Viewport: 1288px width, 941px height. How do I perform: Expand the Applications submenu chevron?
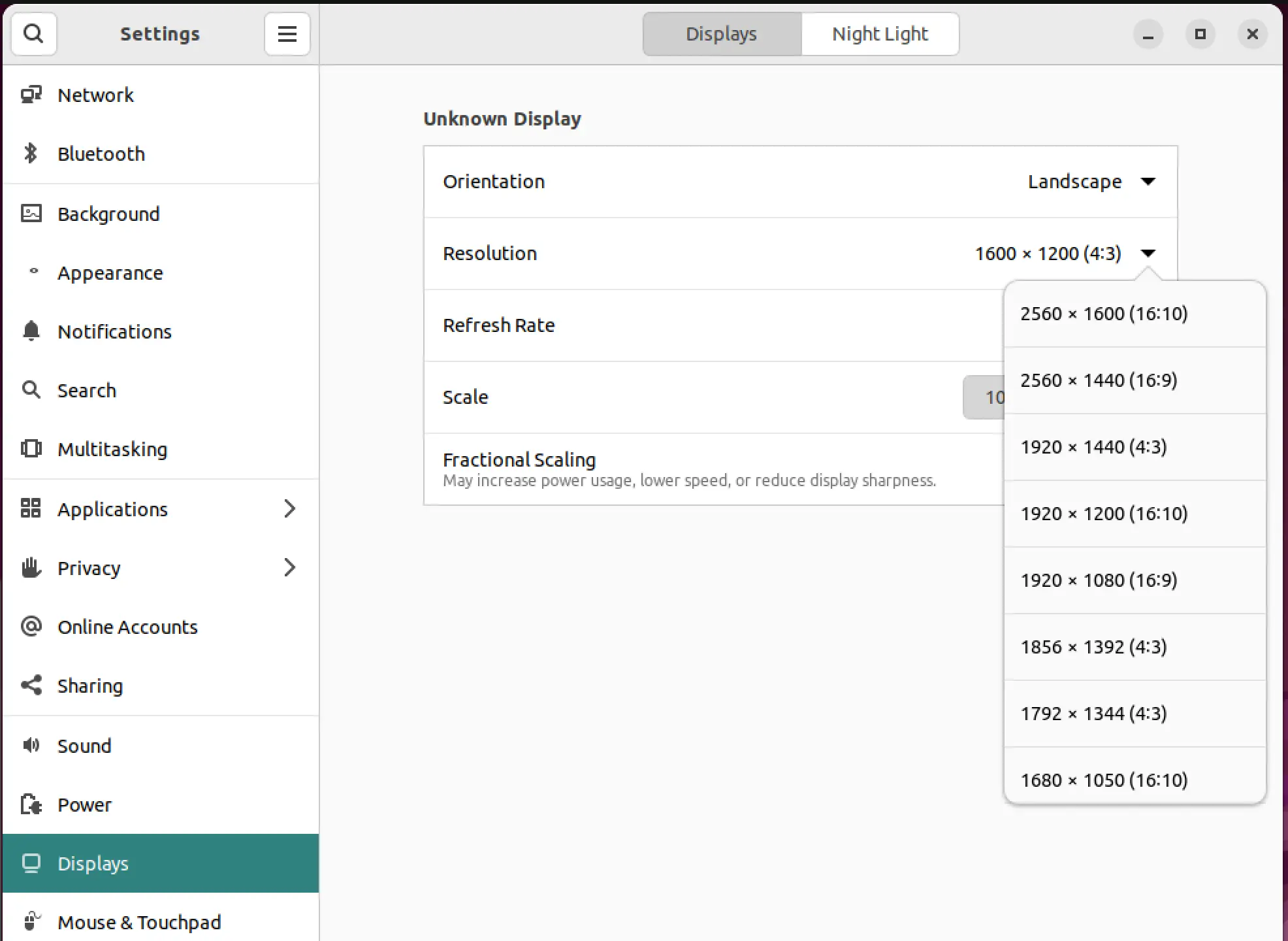[x=290, y=508]
